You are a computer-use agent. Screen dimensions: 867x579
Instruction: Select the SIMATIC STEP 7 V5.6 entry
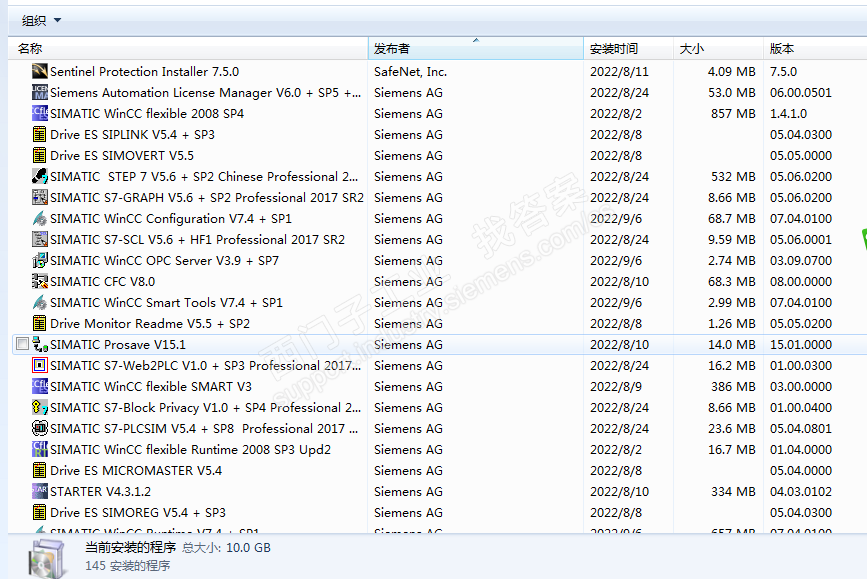tap(203, 176)
